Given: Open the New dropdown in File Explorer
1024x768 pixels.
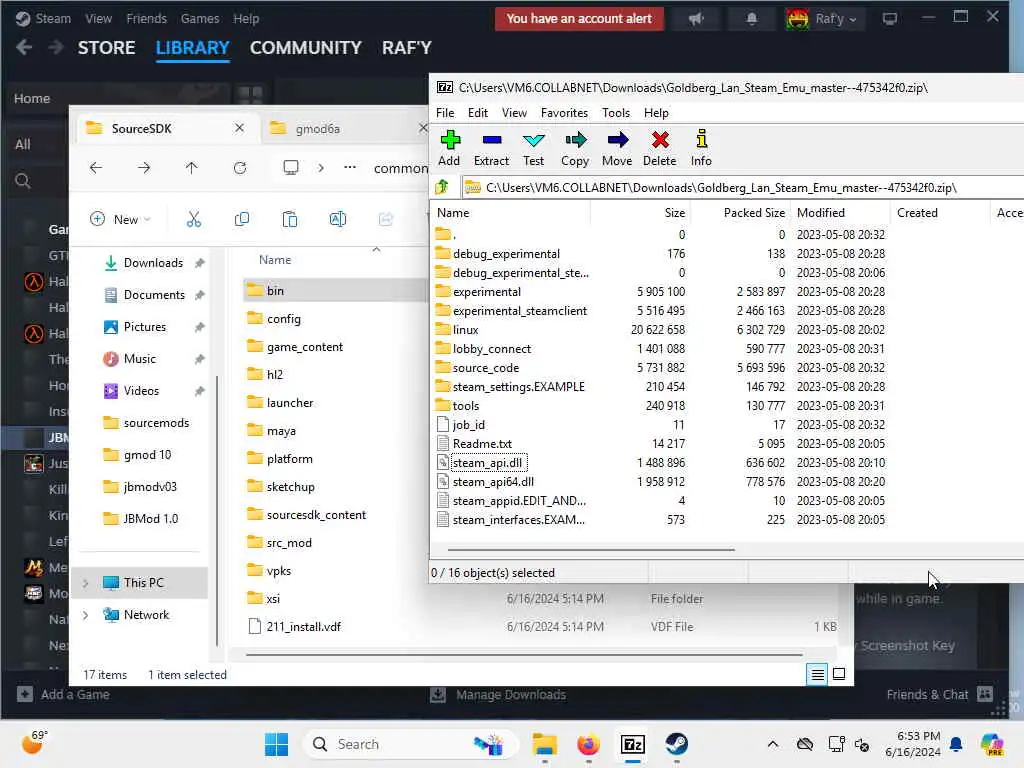Looking at the screenshot, I should point(121,219).
